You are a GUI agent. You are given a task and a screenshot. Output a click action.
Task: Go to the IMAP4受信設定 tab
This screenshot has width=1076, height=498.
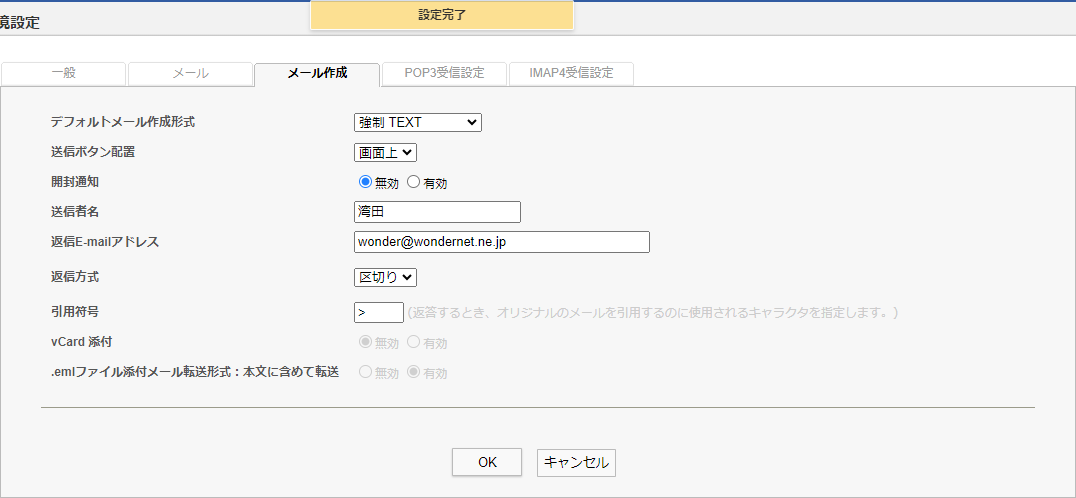coord(571,73)
